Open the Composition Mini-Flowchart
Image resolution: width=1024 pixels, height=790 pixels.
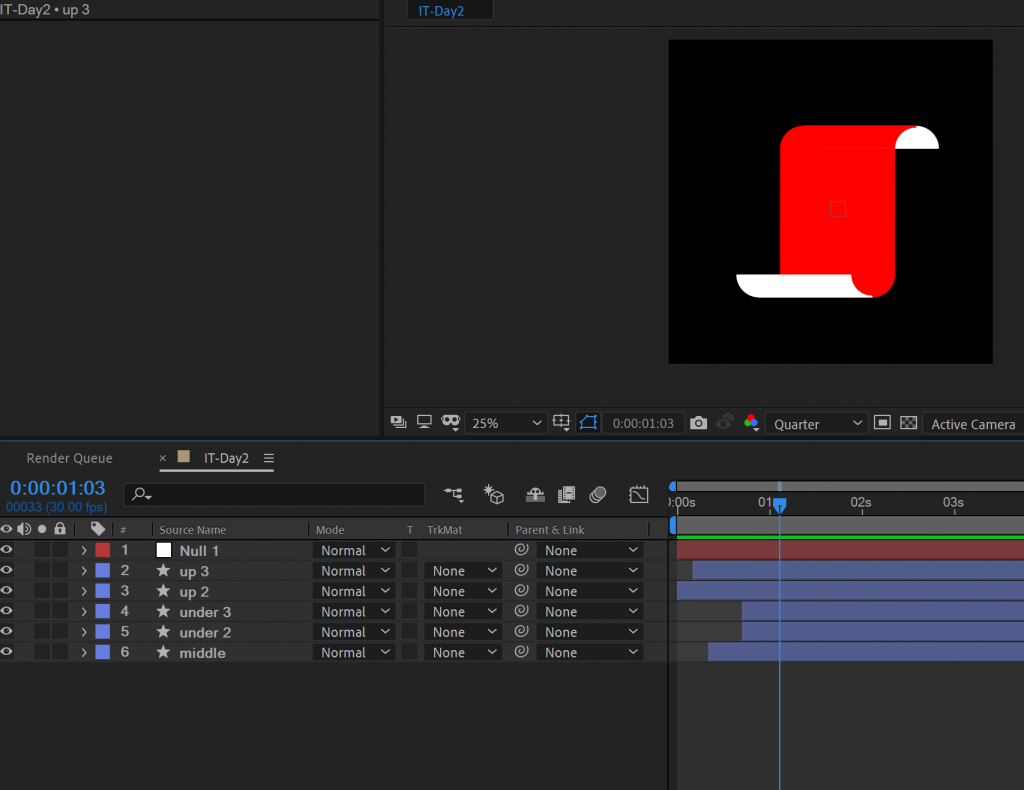[x=454, y=495]
